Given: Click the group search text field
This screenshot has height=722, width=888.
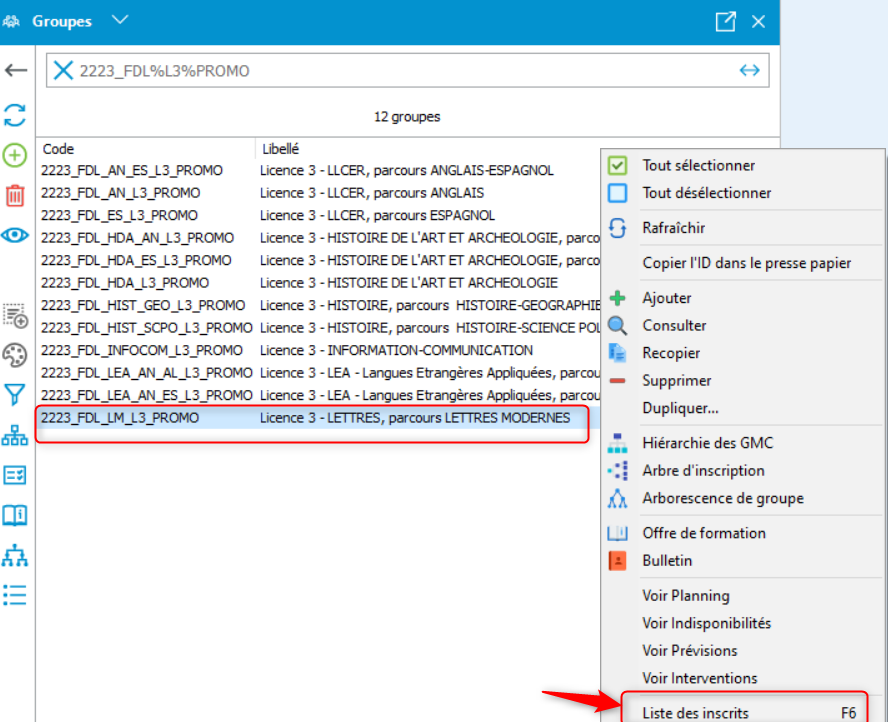Looking at the screenshot, I should pos(400,70).
